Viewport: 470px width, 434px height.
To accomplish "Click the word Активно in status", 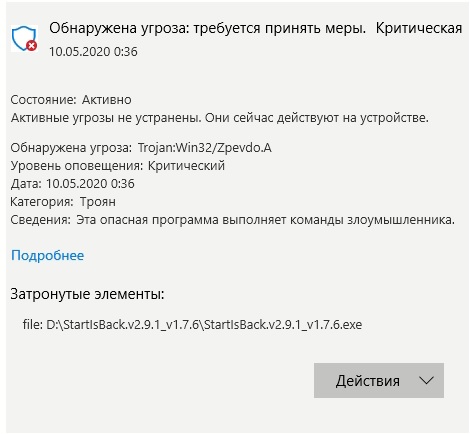I will point(107,100).
